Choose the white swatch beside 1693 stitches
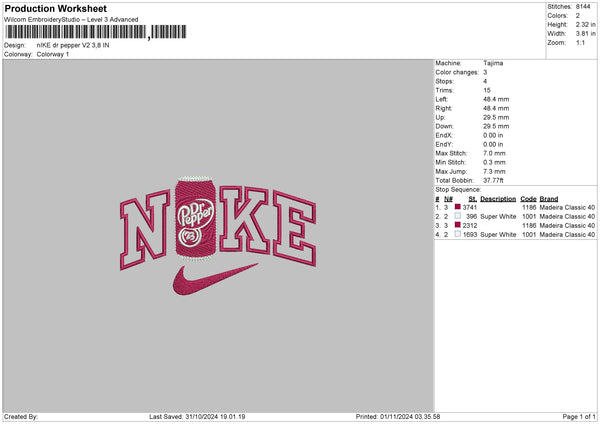600x424 pixels. point(457,234)
